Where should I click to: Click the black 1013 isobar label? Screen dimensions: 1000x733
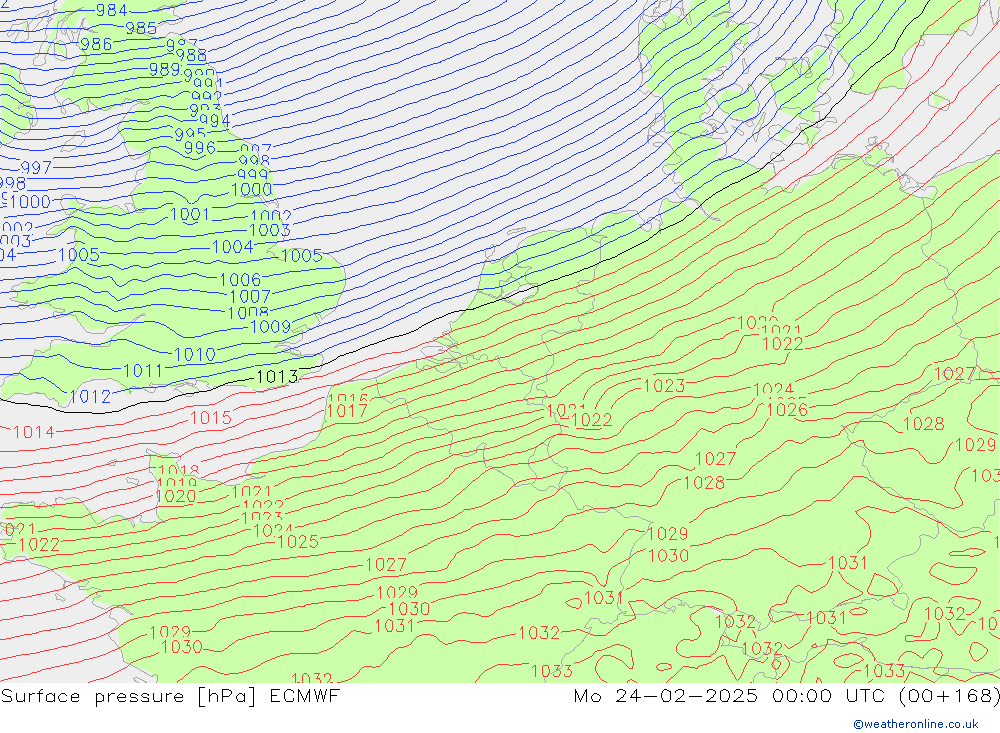pyautogui.click(x=277, y=377)
